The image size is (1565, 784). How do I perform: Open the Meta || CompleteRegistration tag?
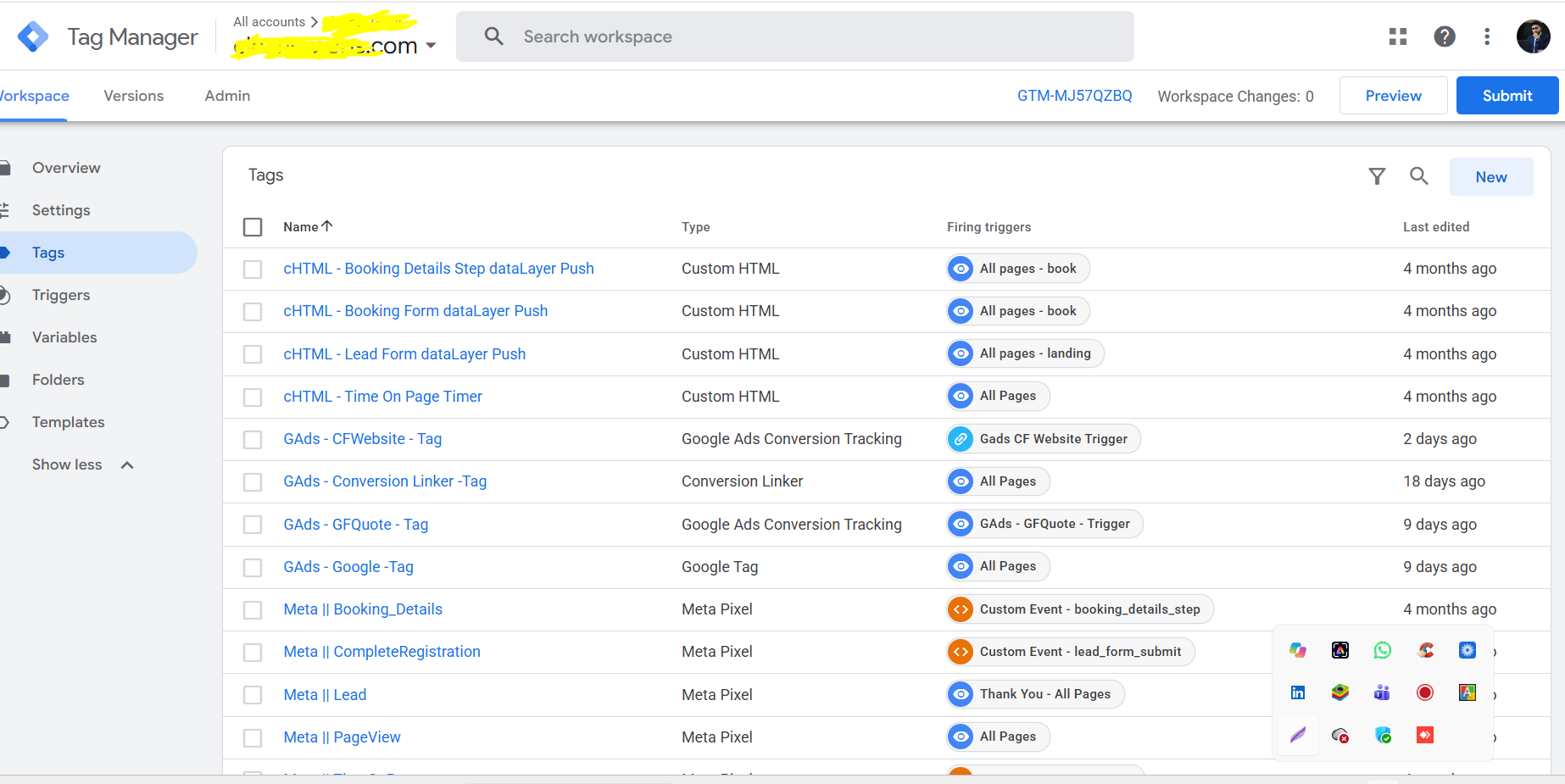click(382, 652)
